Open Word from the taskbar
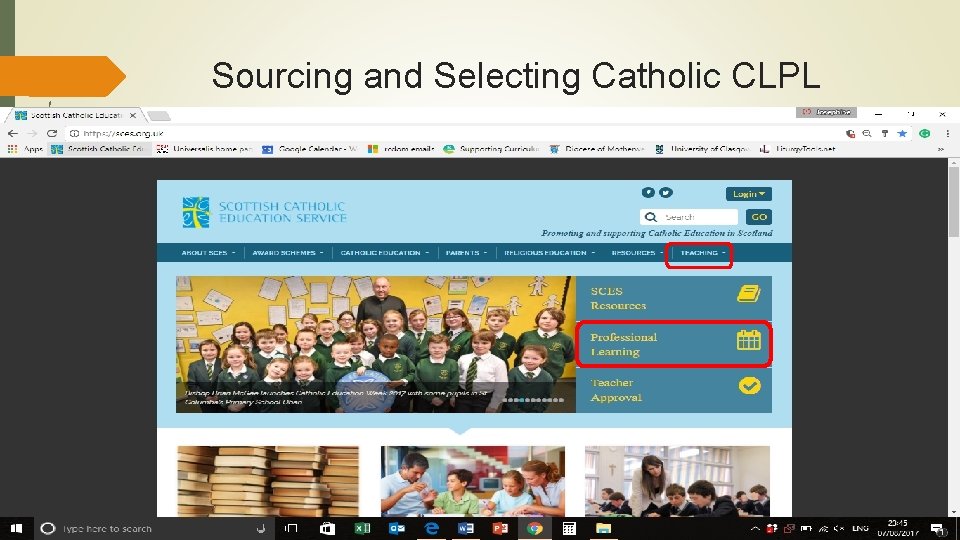Viewport: 960px width, 540px height. point(466,528)
